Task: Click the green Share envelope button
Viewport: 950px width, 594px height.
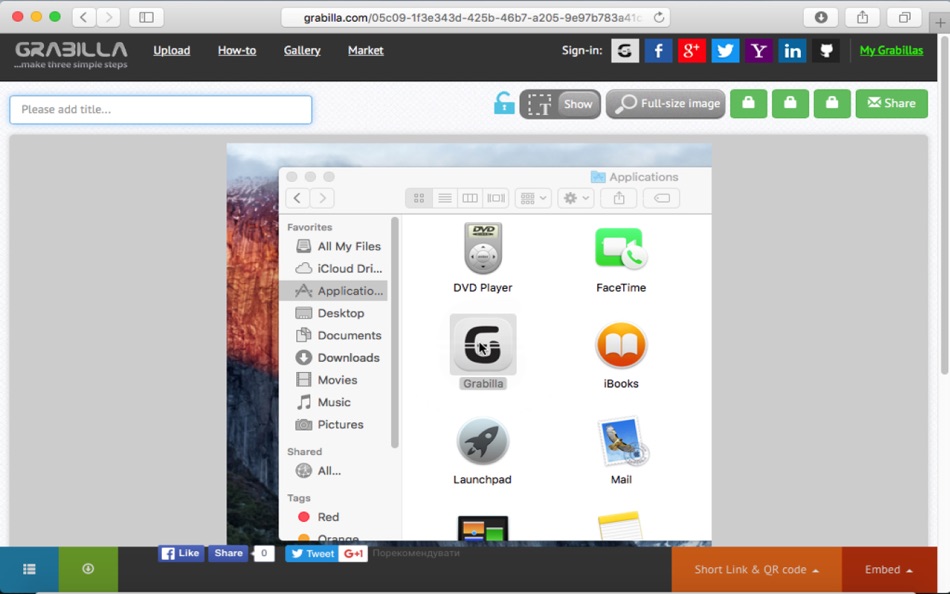Action: click(891, 104)
